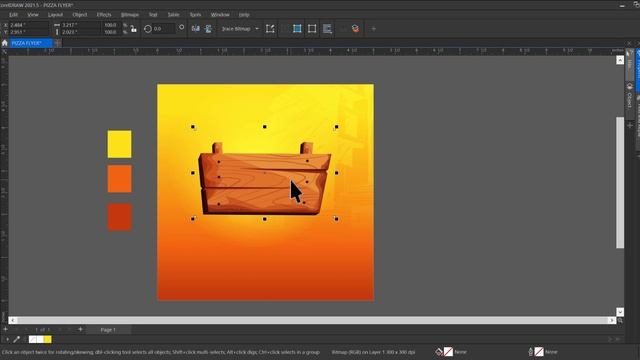Click the vertical scrollbar thumb
The height and width of the screenshot is (360, 640).
[620, 182]
